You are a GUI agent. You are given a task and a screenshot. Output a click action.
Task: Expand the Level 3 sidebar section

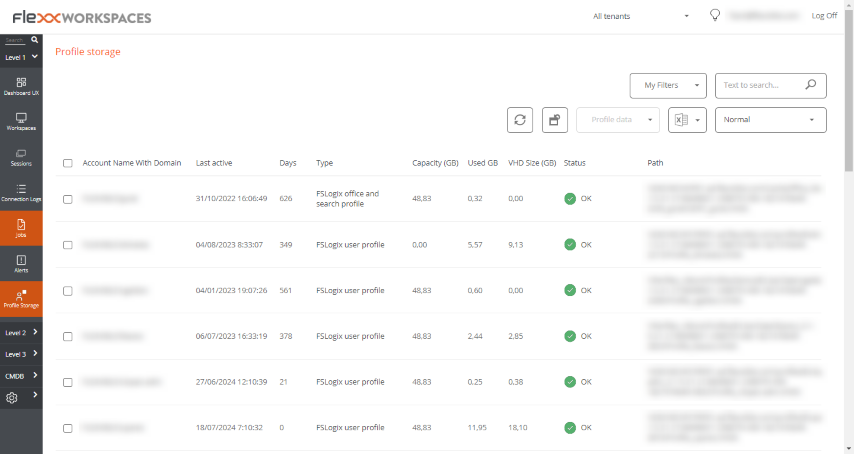point(21,354)
